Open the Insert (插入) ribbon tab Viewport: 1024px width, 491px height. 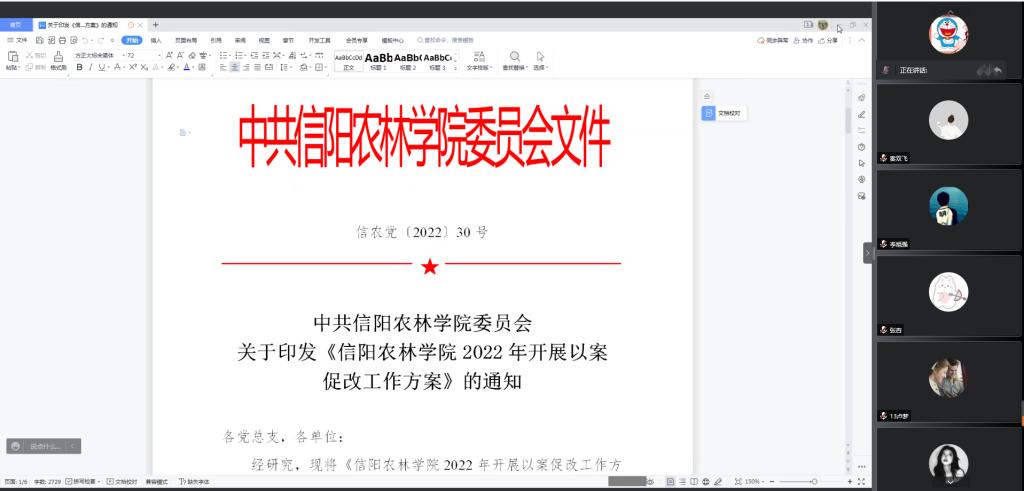pyautogui.click(x=156, y=41)
